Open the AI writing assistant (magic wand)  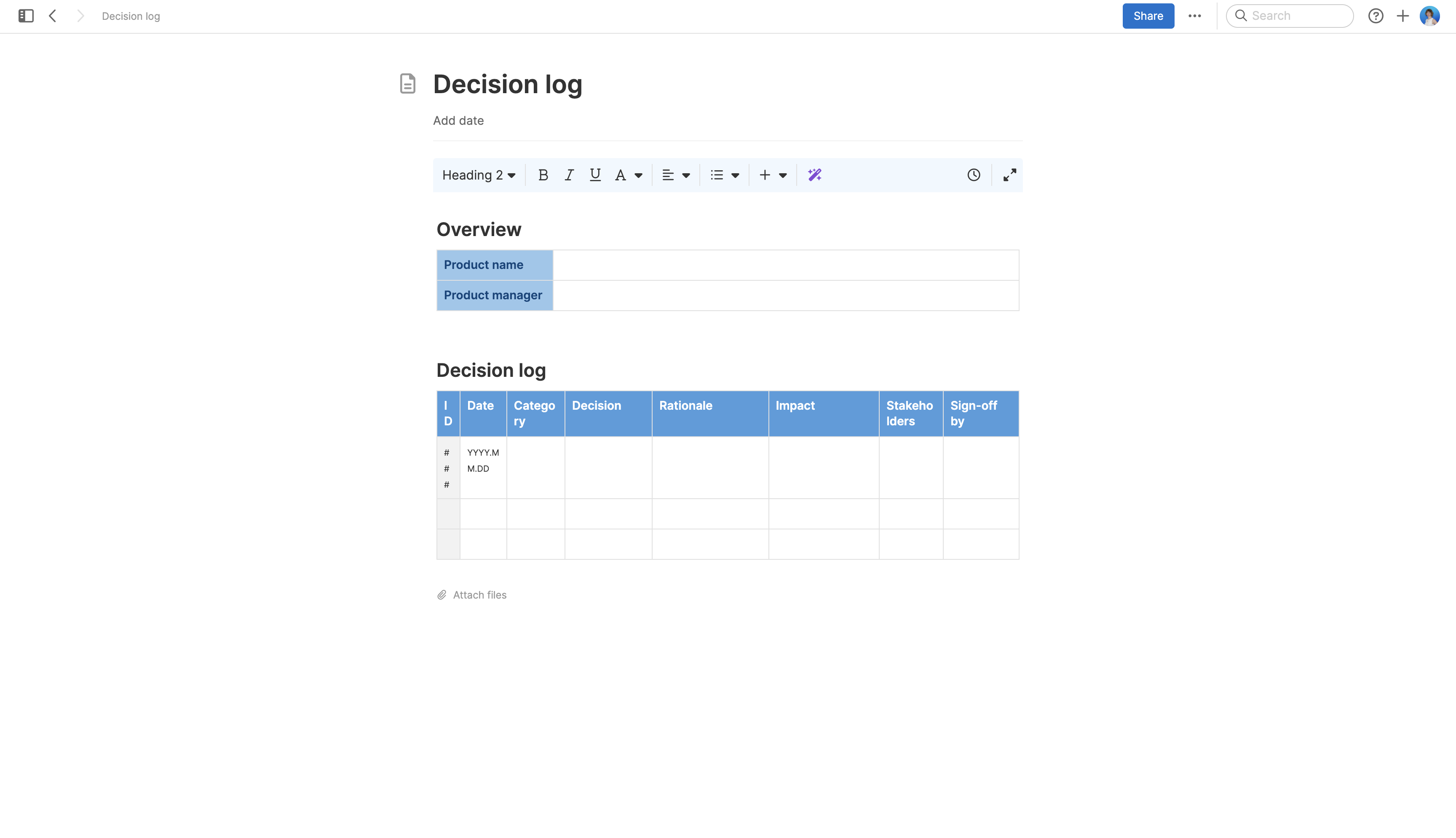point(814,175)
